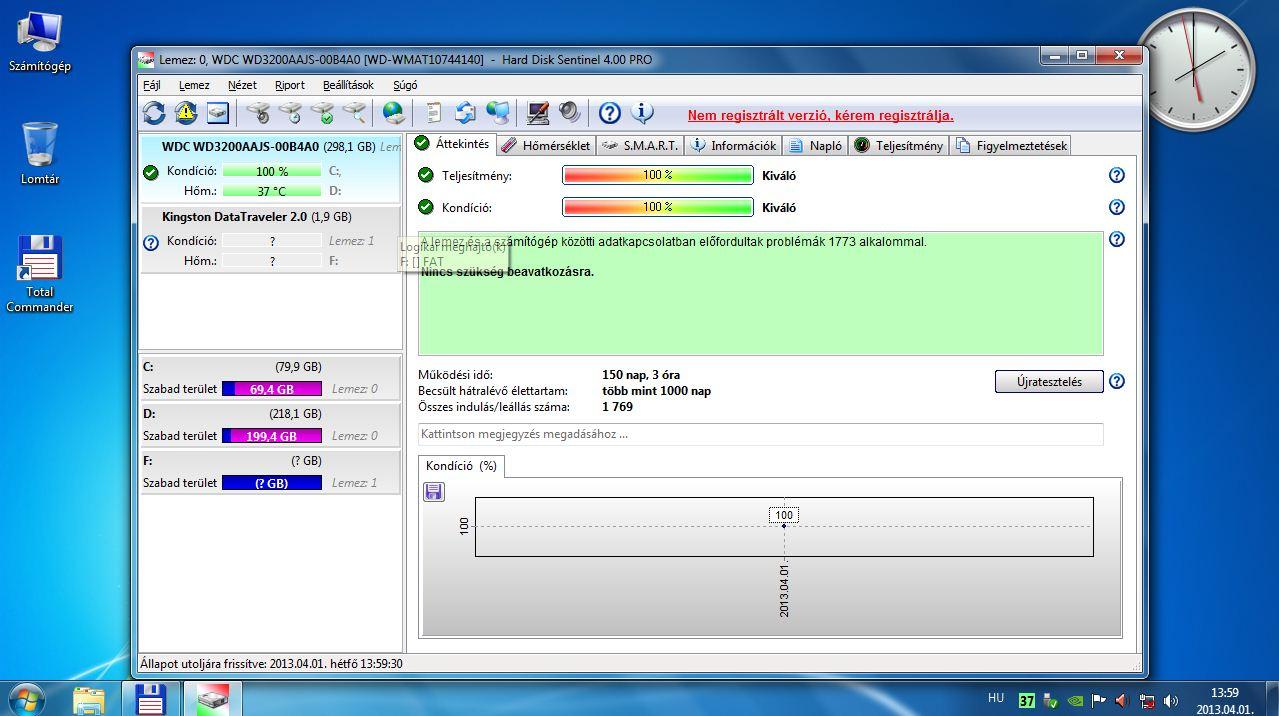
Task: Open the Súgó menu
Action: [405, 85]
